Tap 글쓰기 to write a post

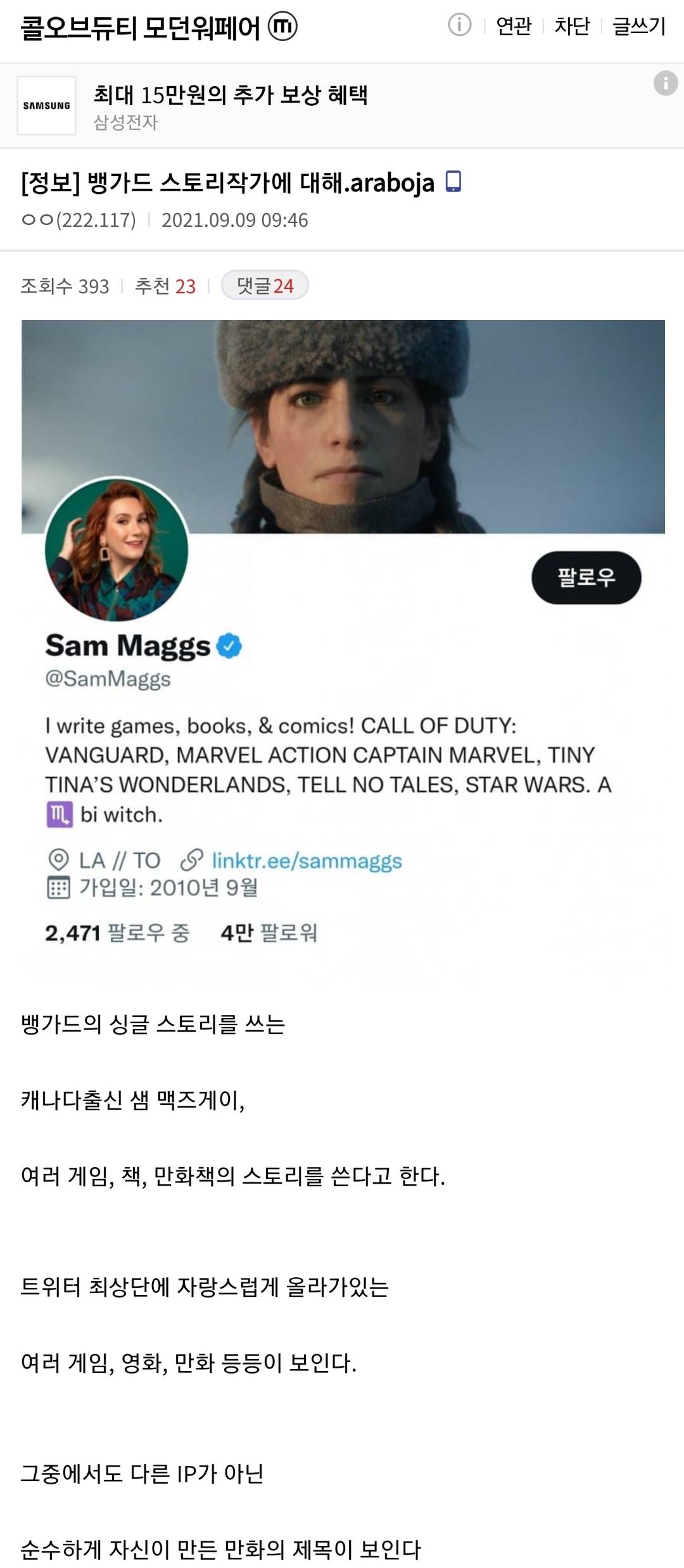pos(639,26)
